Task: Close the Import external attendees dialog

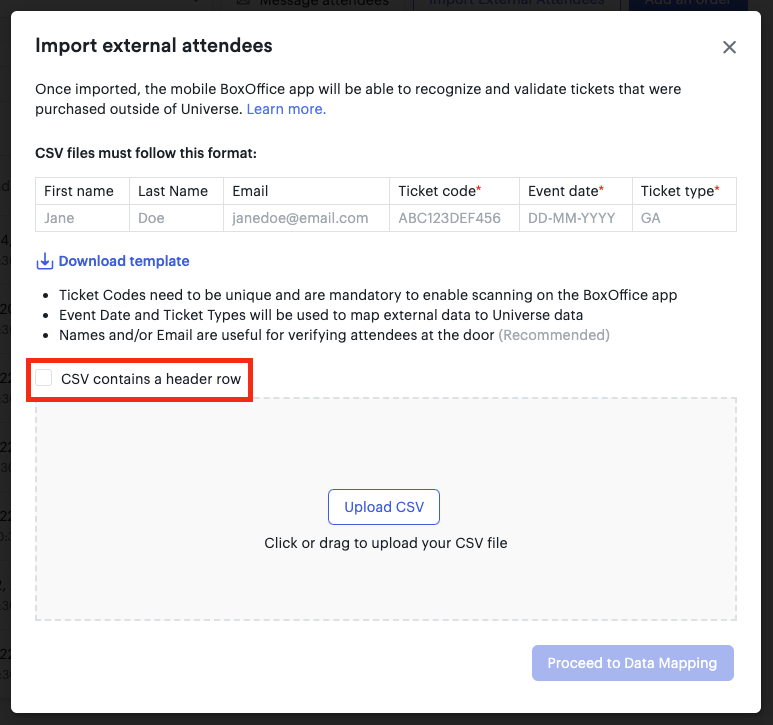Action: coord(729,47)
